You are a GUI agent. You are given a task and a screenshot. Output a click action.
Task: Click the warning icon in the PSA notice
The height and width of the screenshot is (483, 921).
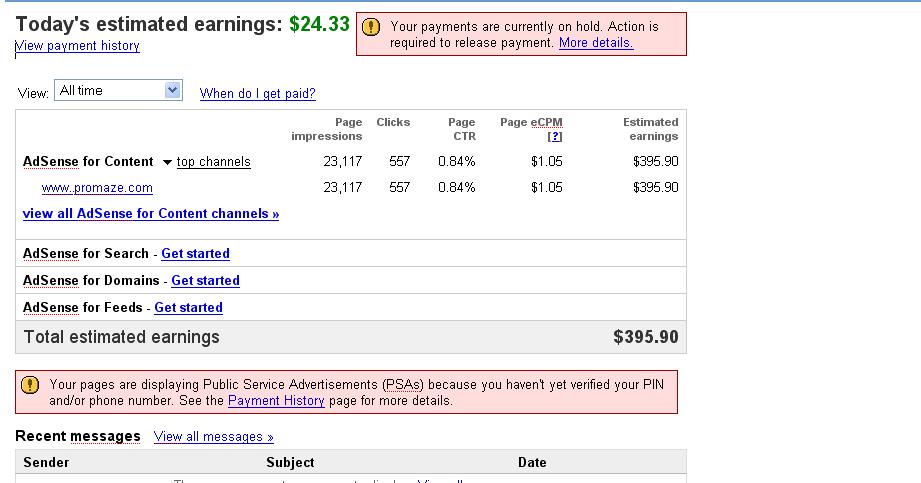(x=30, y=384)
